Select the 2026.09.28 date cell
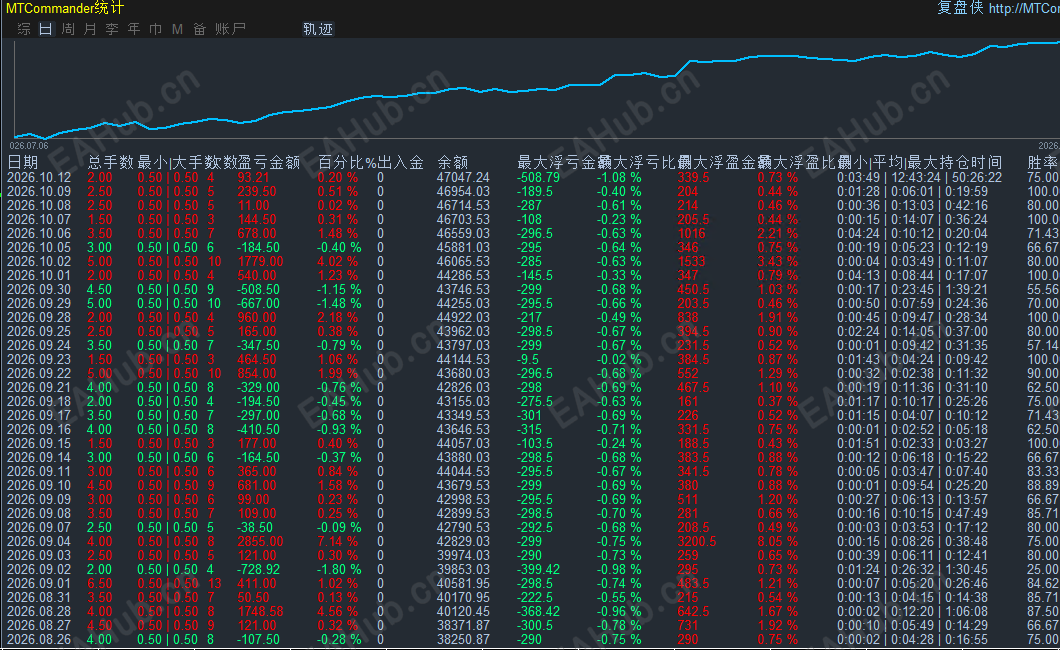 pos(39,317)
